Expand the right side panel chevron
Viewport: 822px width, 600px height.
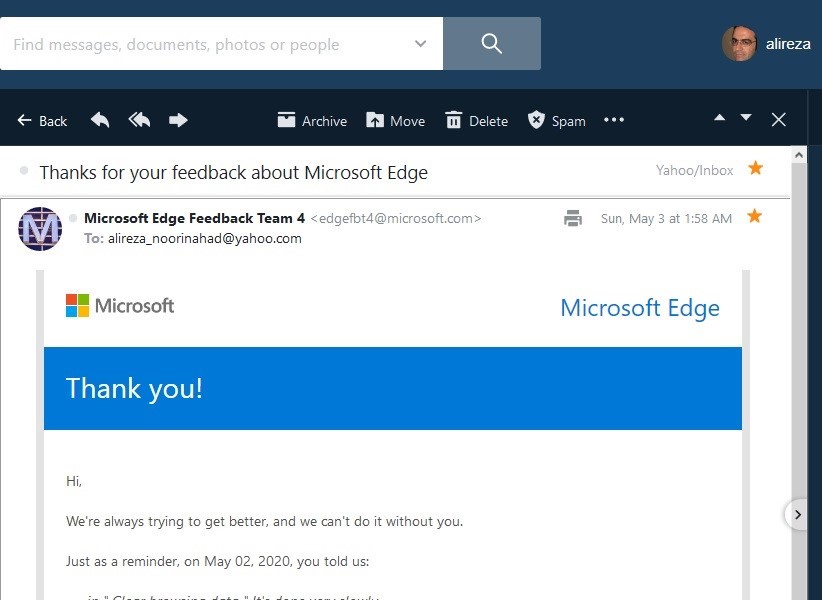point(797,515)
